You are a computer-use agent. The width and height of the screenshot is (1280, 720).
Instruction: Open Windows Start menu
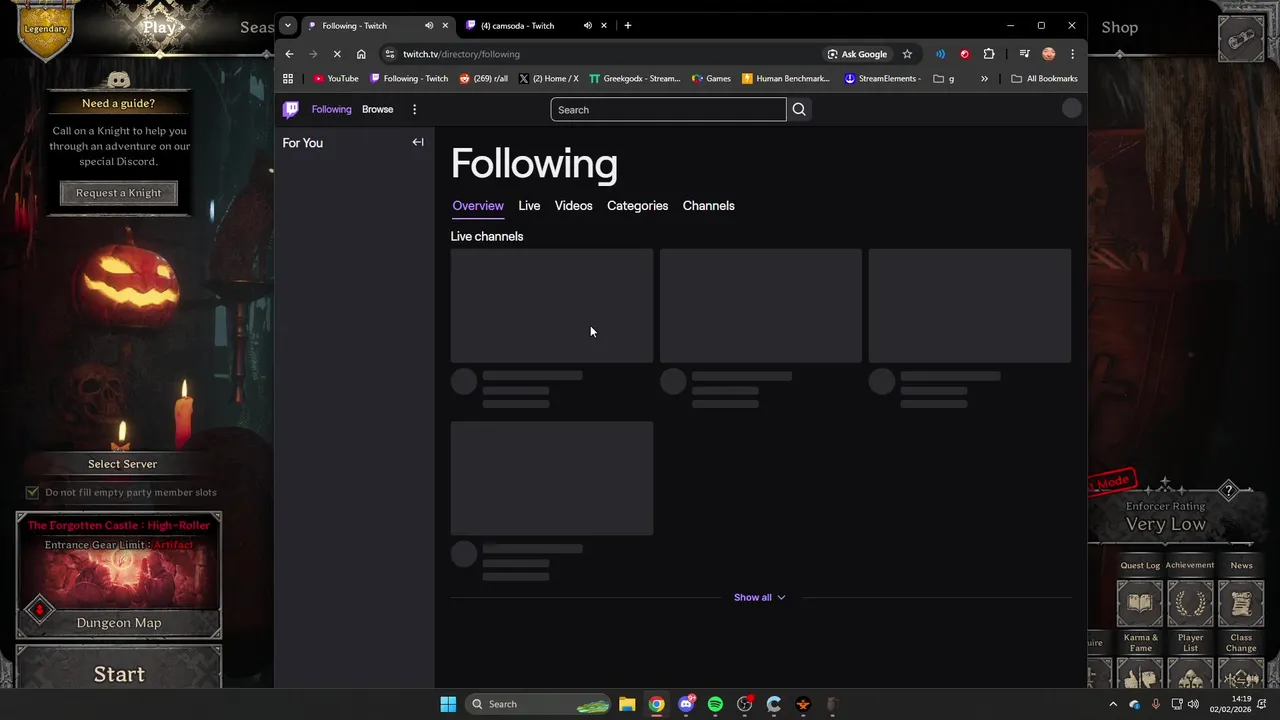448,704
